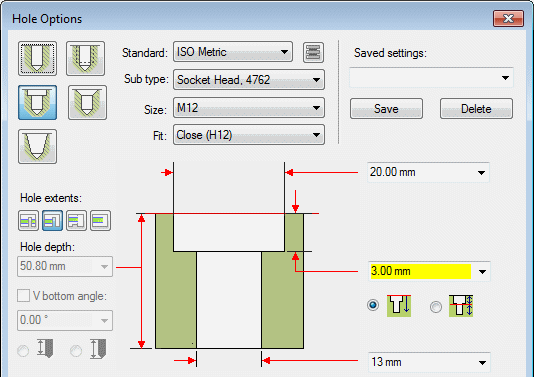Open the Saved settings dropdown
The height and width of the screenshot is (377, 534).
[x=431, y=78]
